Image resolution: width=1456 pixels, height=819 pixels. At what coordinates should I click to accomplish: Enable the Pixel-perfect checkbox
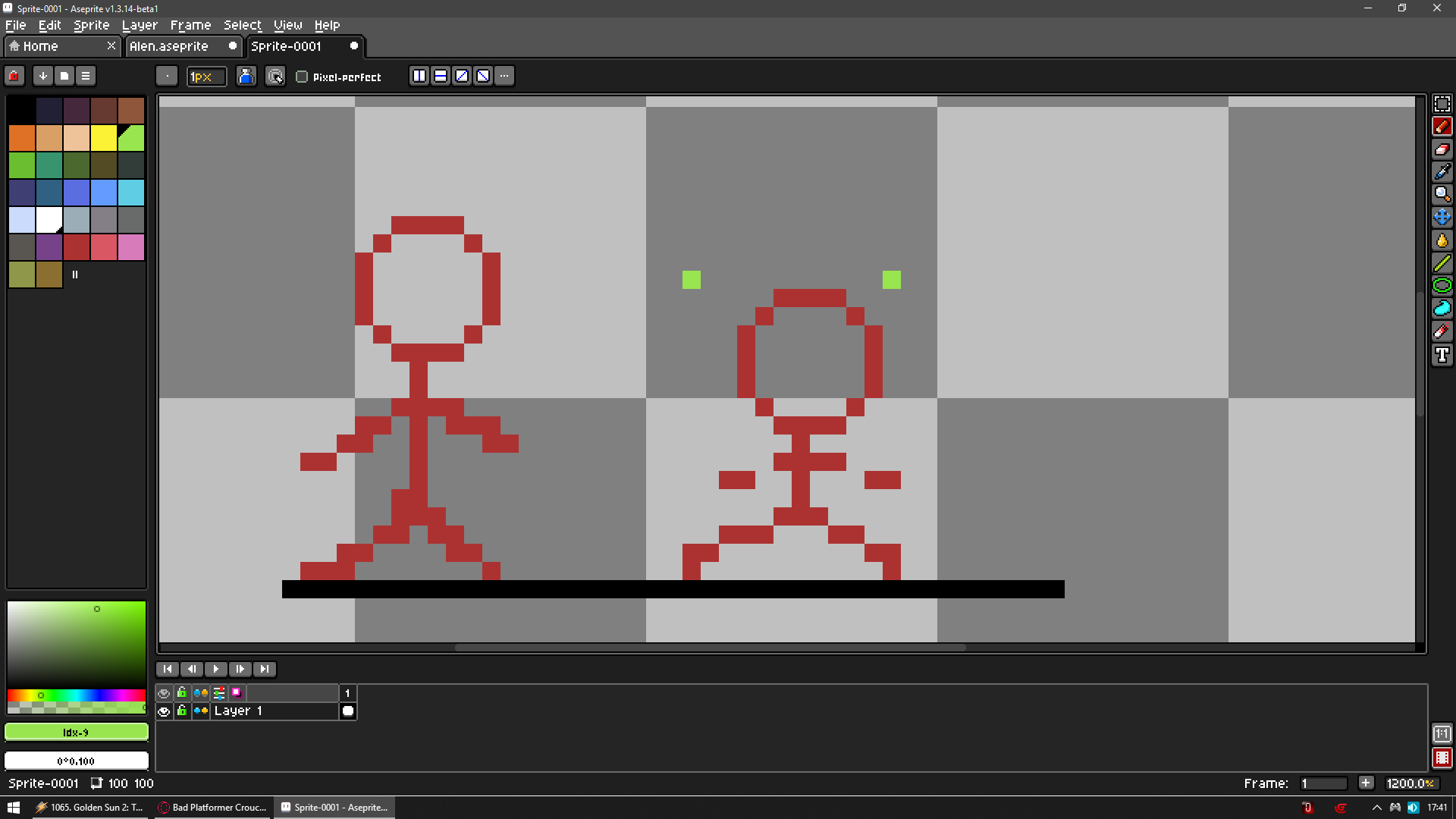tap(302, 77)
